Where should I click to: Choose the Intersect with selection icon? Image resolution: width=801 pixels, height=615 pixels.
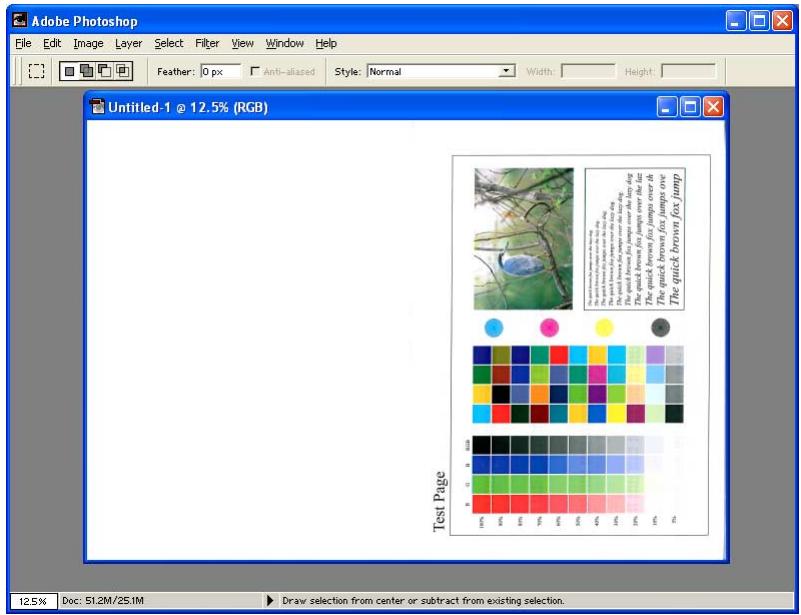coord(123,71)
